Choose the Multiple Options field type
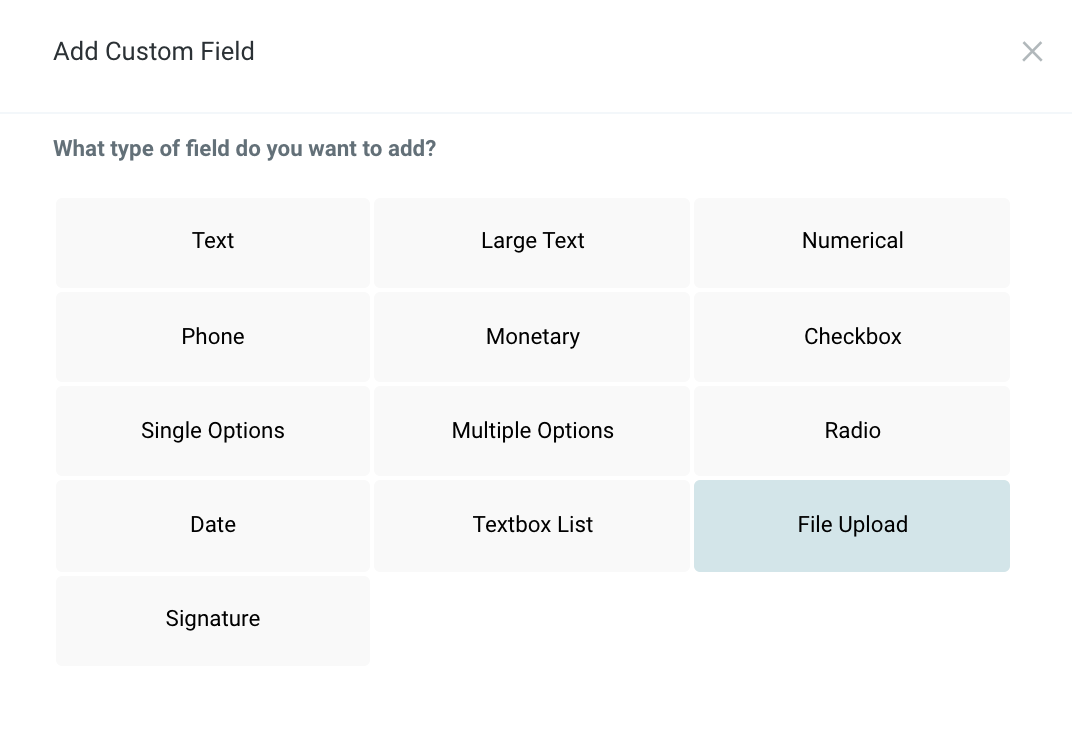 tap(532, 431)
